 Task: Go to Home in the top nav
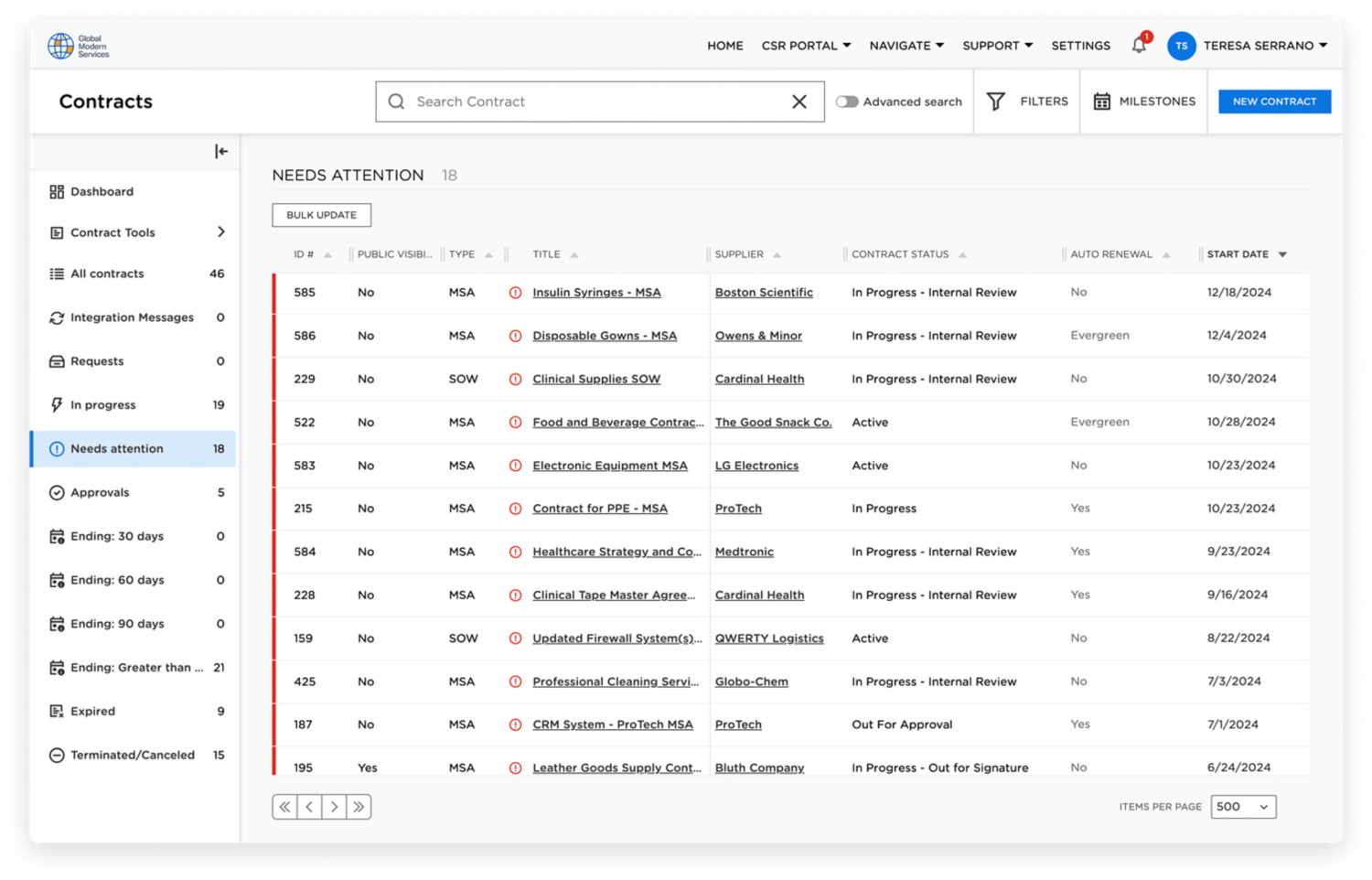click(x=725, y=46)
